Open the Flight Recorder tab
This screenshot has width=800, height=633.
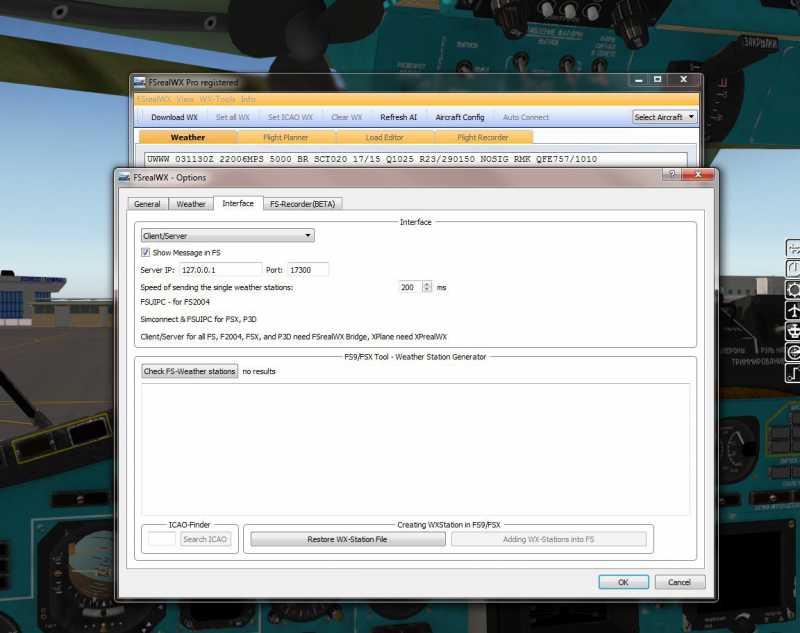pos(483,137)
